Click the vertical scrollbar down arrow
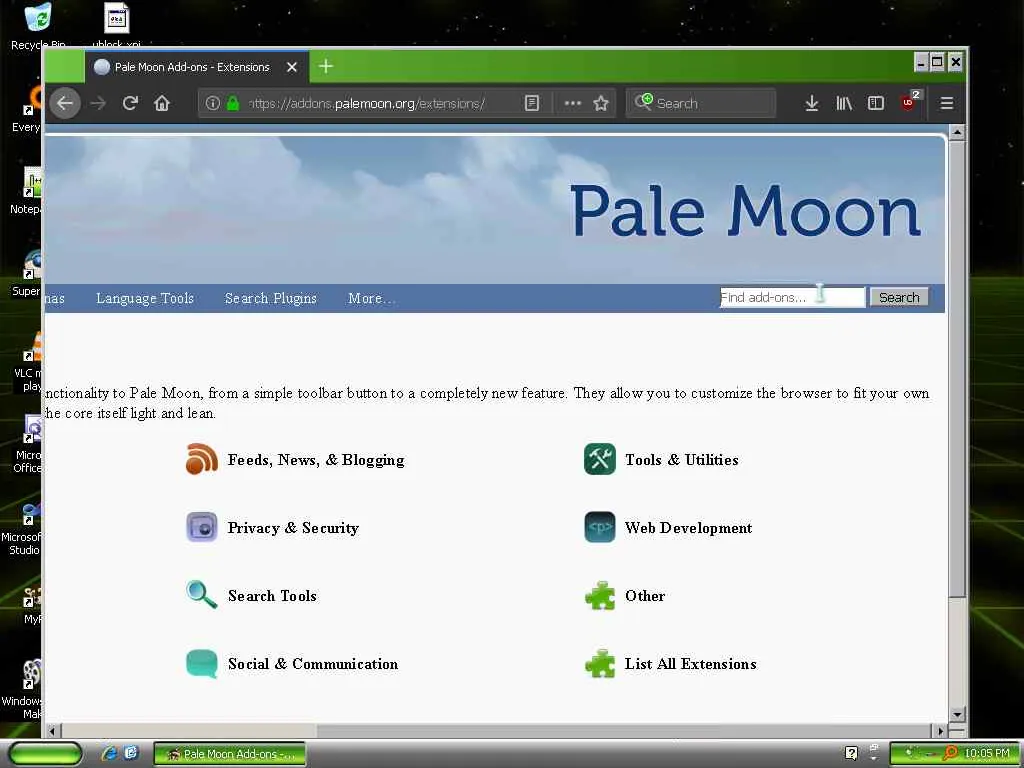This screenshot has width=1024, height=768. [957, 714]
